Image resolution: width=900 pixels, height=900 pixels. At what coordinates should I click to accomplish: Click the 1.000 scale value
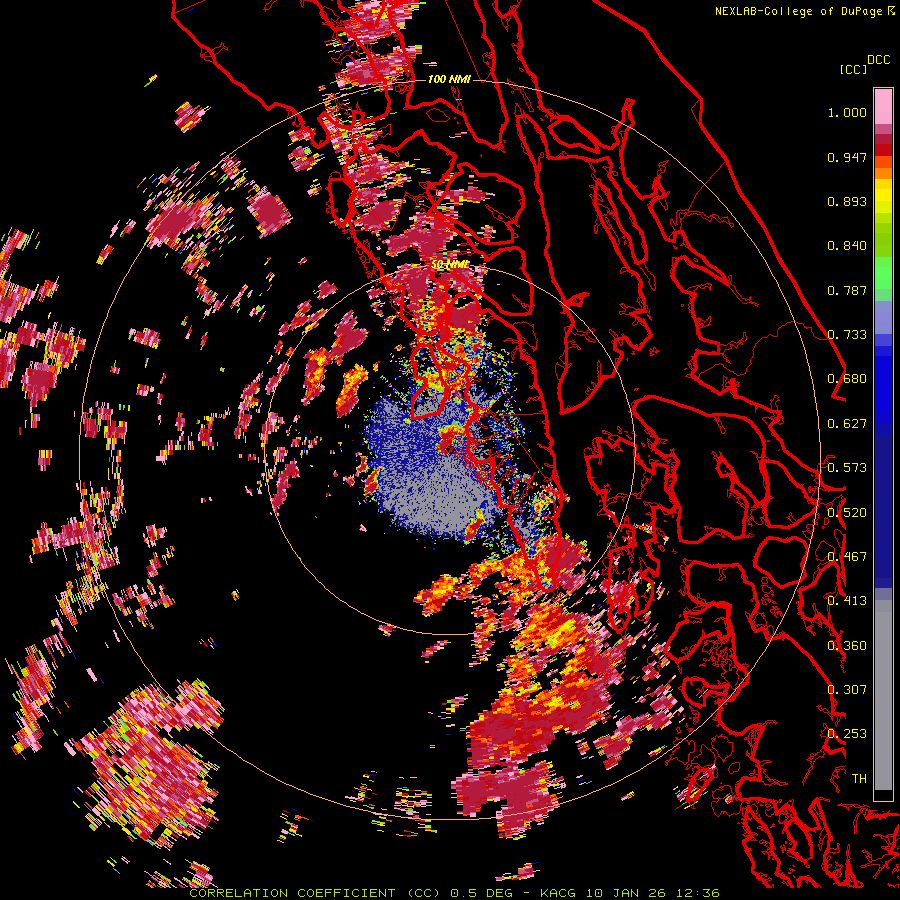pos(847,112)
